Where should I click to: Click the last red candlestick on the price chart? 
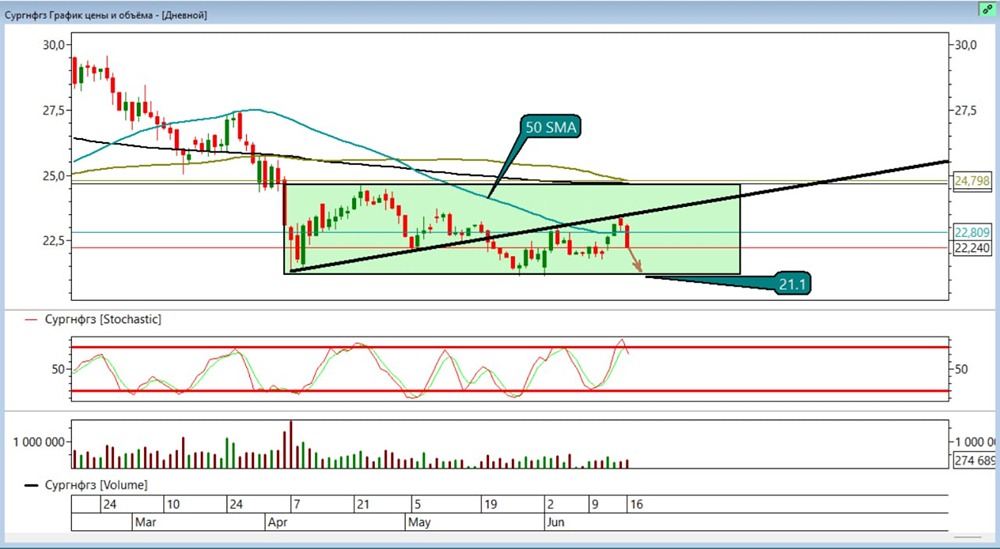pos(628,236)
